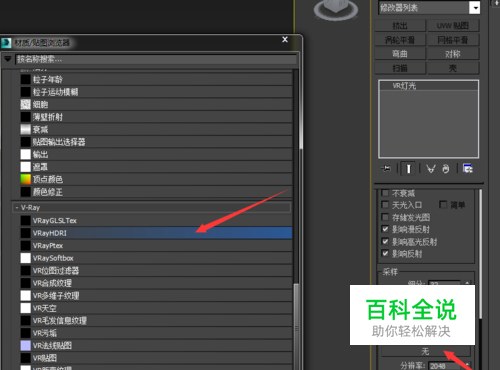Screen dimensions: 500x370
Task: Enable the 简单 checkbox
Action: 443,204
